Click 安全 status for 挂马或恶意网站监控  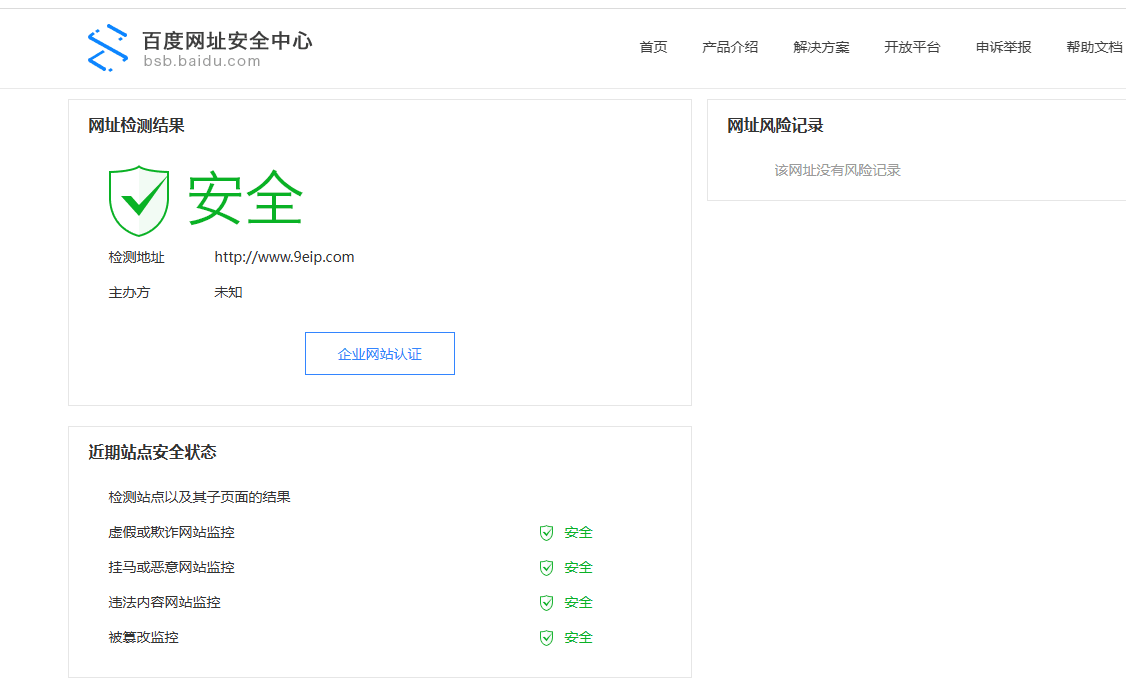pyautogui.click(x=578, y=568)
